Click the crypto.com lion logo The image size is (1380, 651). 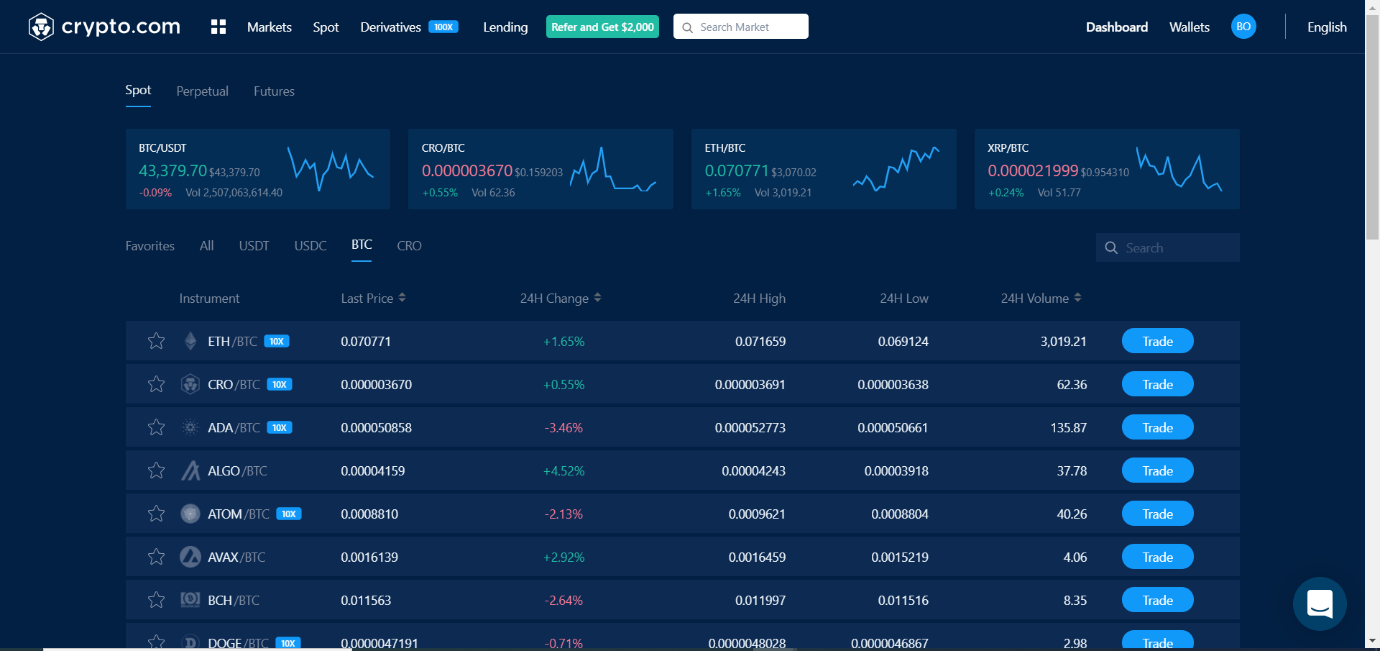pos(41,27)
